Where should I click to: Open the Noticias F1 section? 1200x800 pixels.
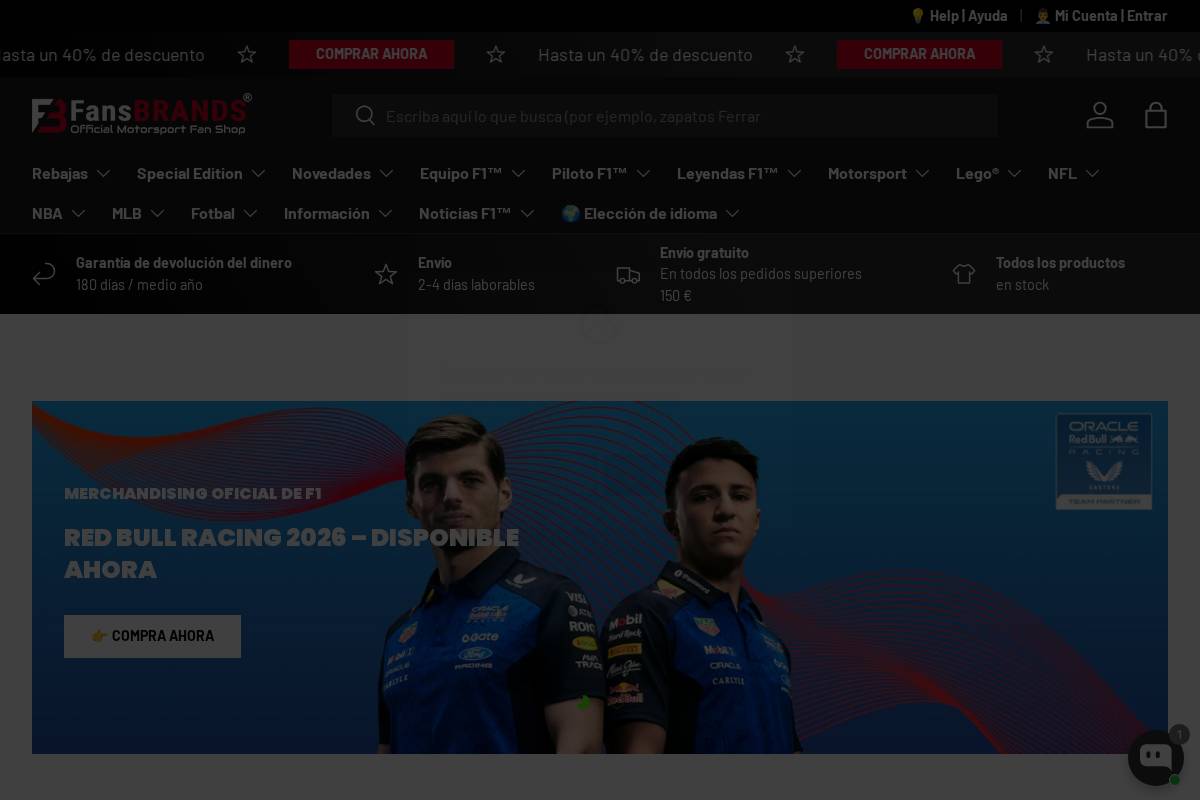click(466, 213)
